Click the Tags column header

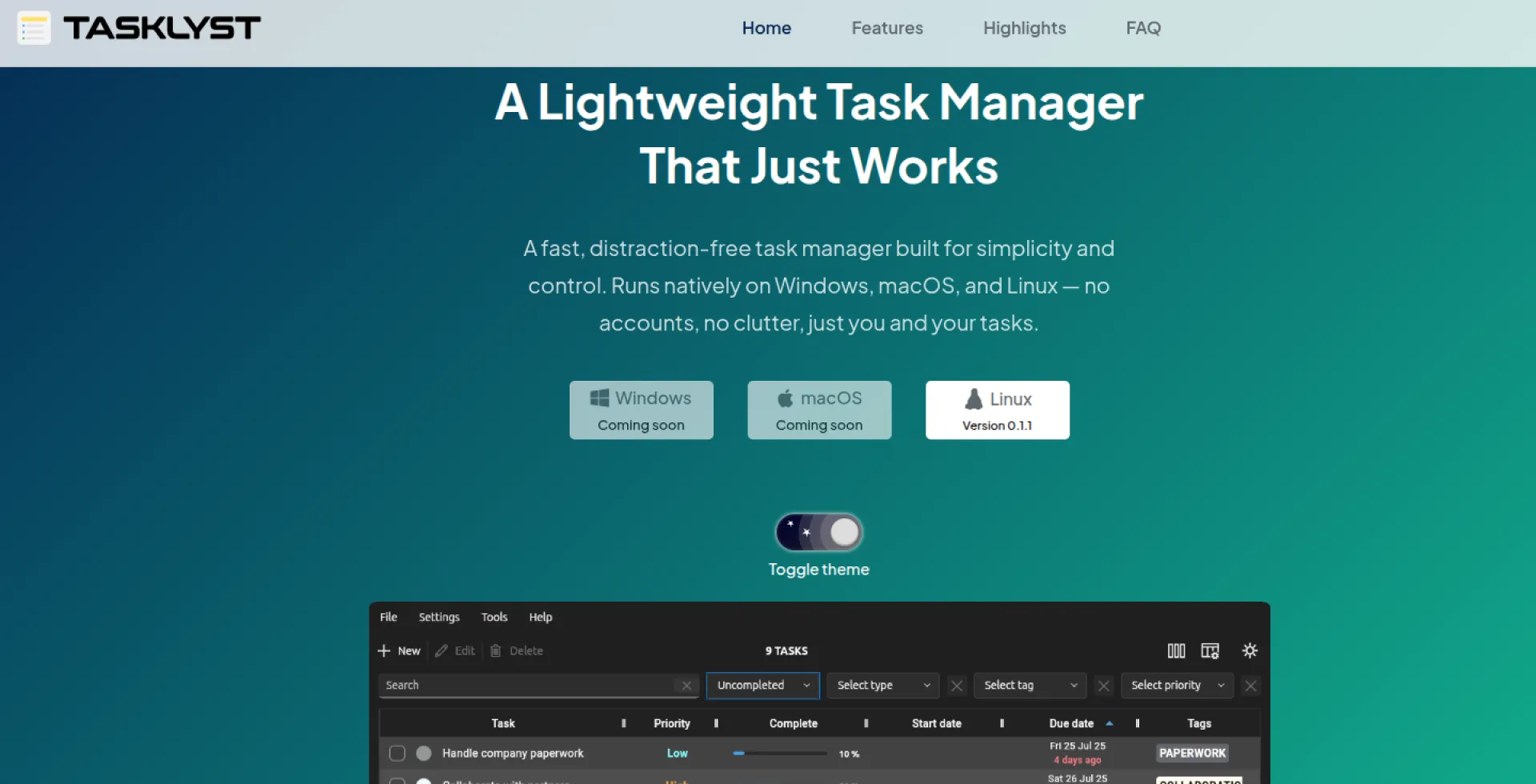click(1198, 723)
